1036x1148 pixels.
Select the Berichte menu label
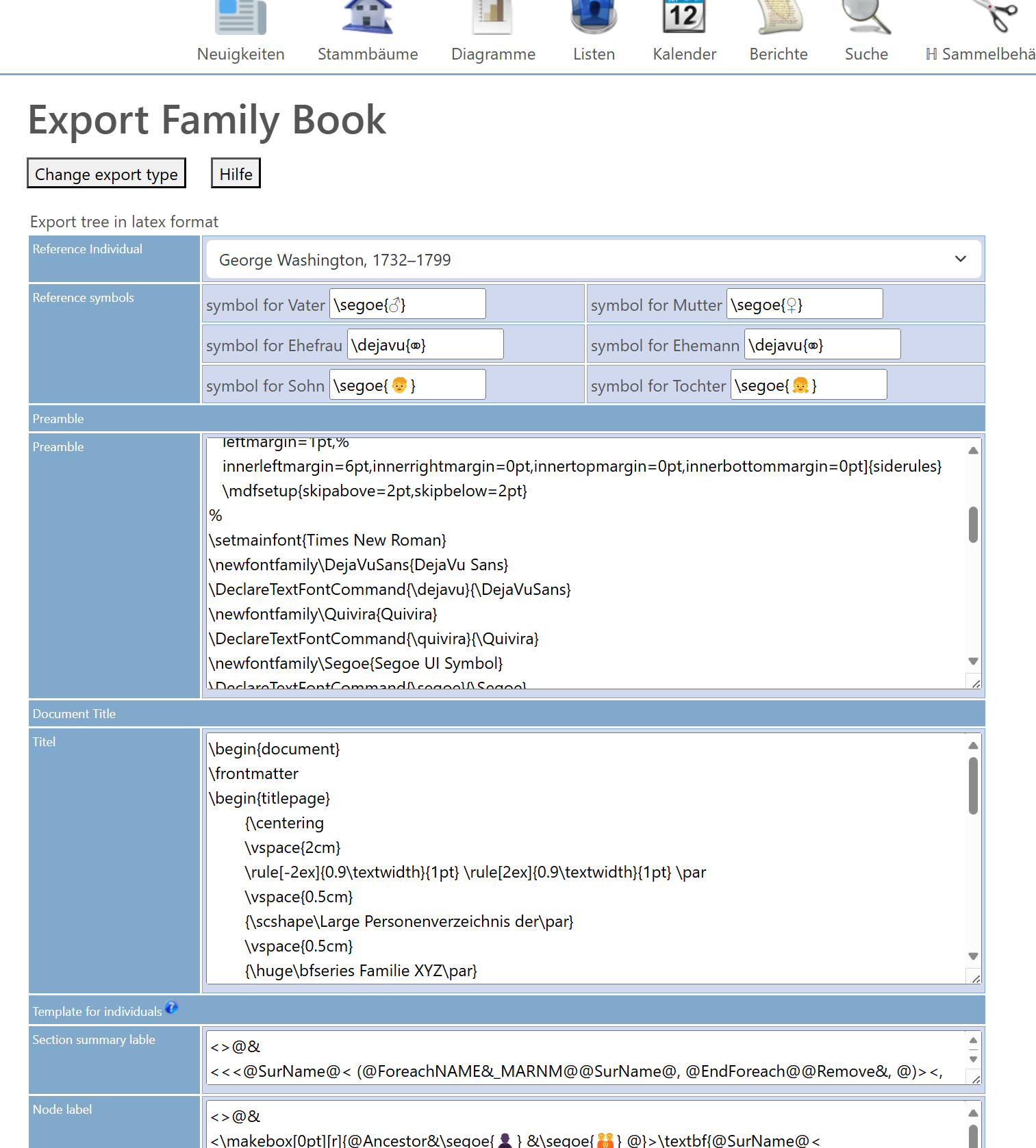[779, 54]
